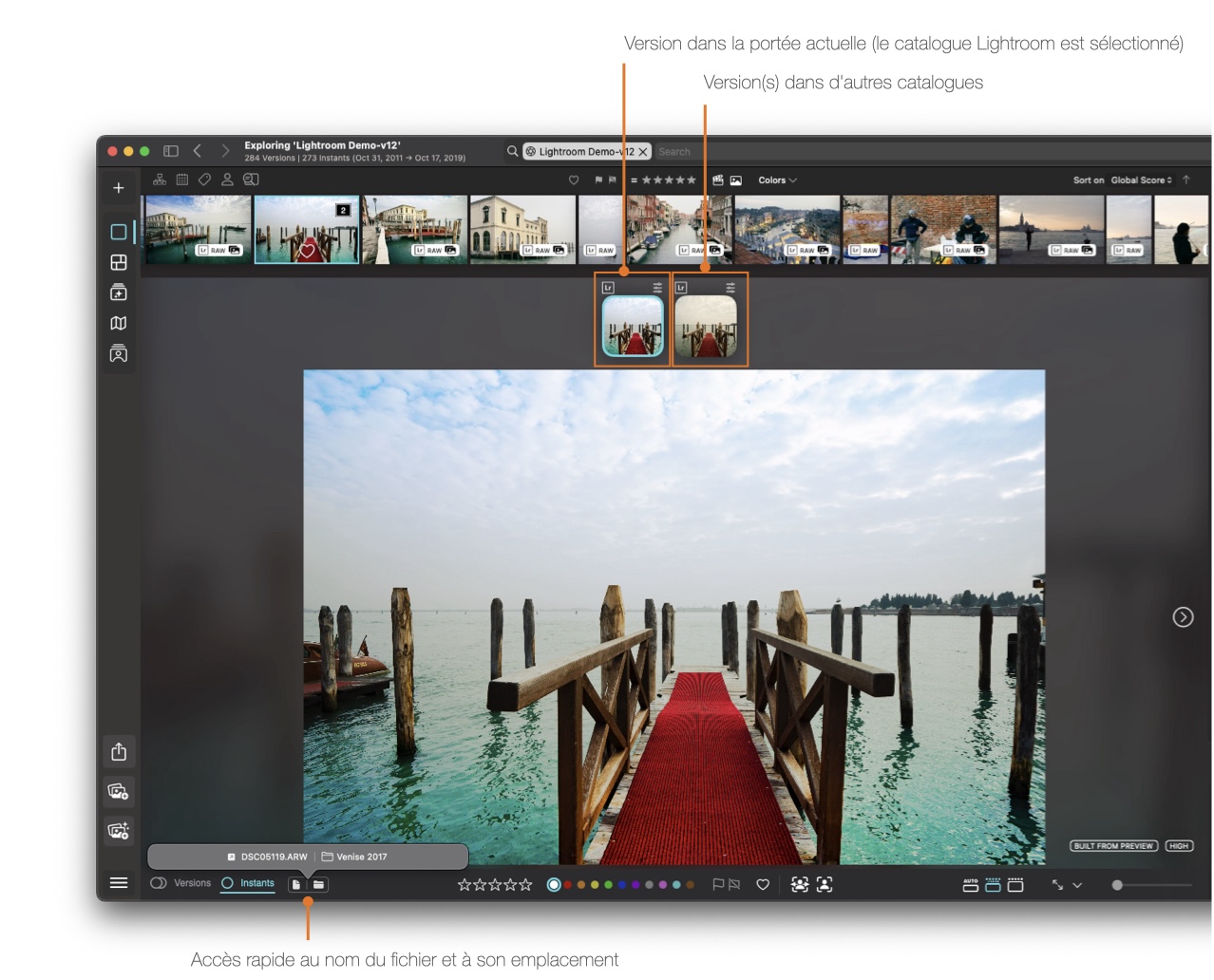
Task: Click the expand fullscreen arrows icon
Action: (1057, 884)
